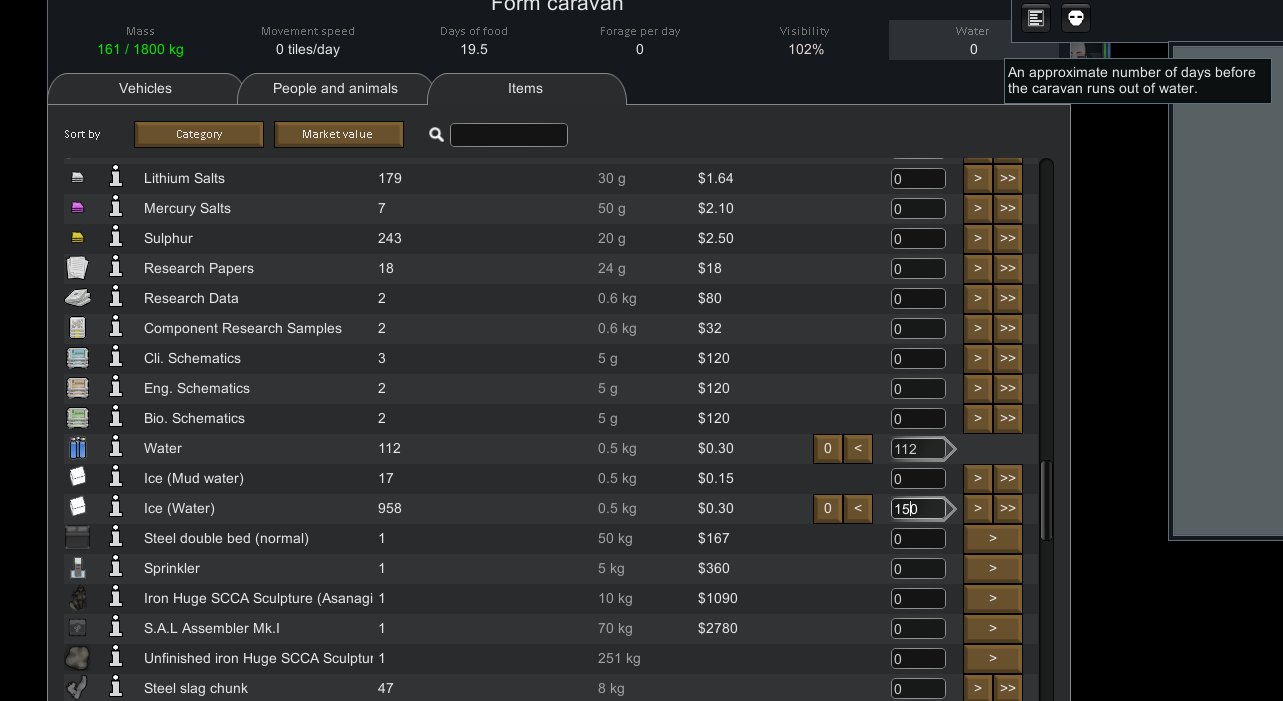The image size is (1283, 701).
Task: Remove one Ice (Water) with < button
Action: pyautogui.click(x=857, y=508)
